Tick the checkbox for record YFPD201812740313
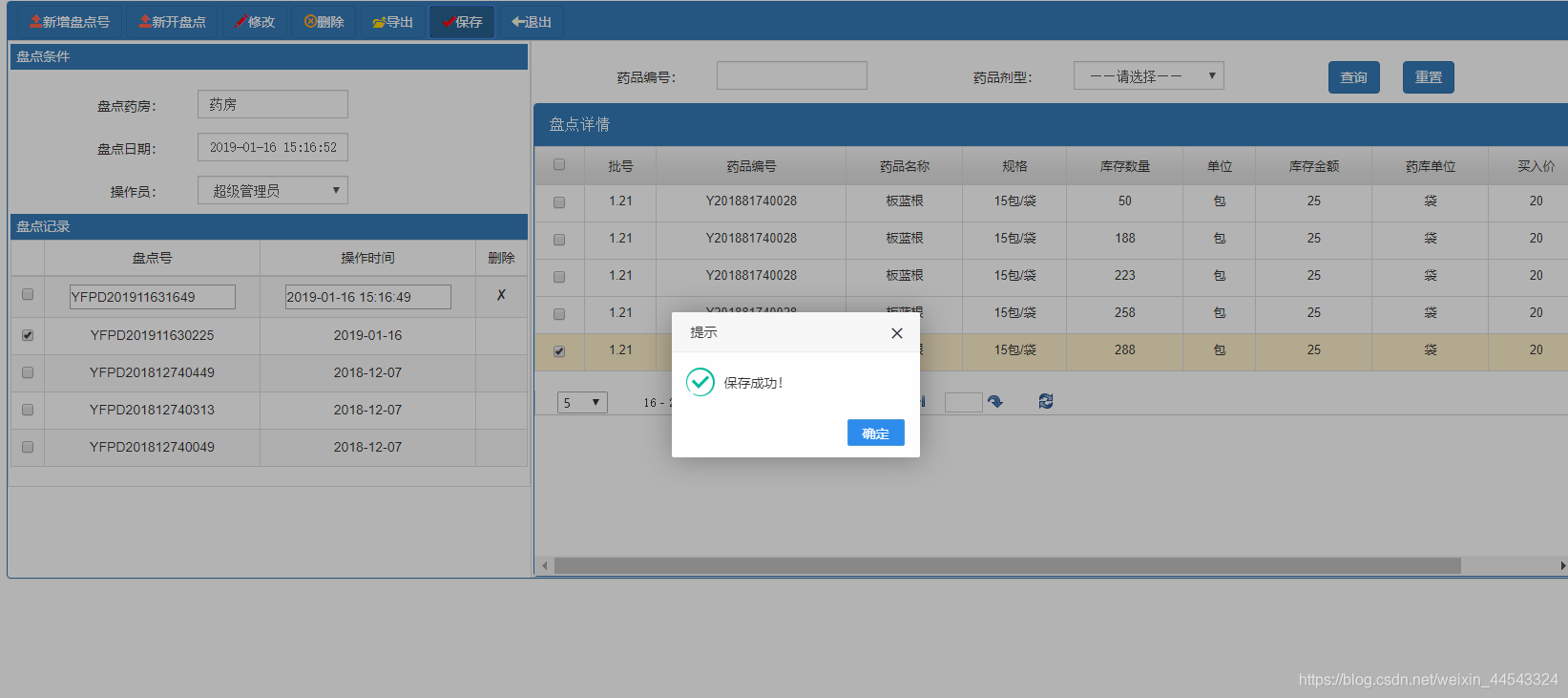 click(28, 410)
